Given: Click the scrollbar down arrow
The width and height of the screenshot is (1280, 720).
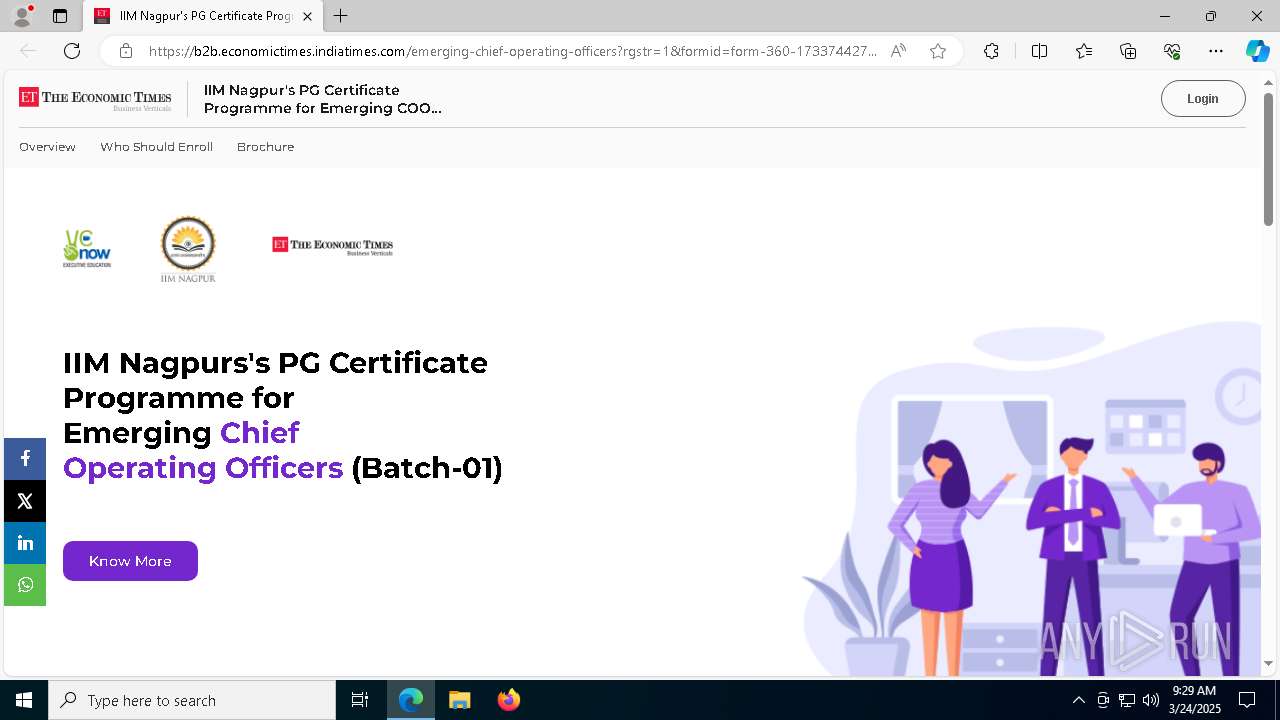Looking at the screenshot, I should tap(1268, 663).
